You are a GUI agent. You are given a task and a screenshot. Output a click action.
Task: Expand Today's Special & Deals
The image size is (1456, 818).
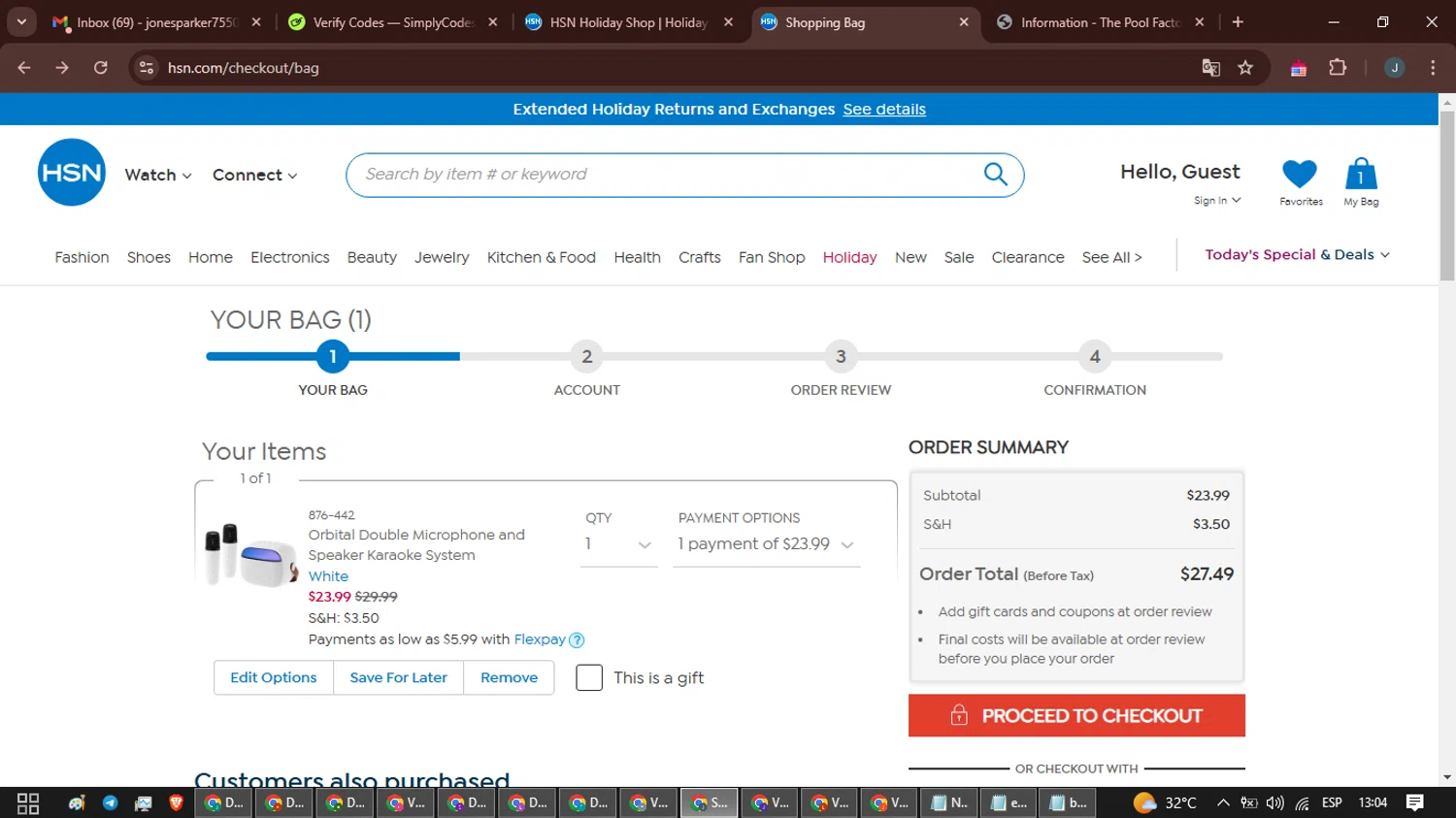(x=1298, y=254)
